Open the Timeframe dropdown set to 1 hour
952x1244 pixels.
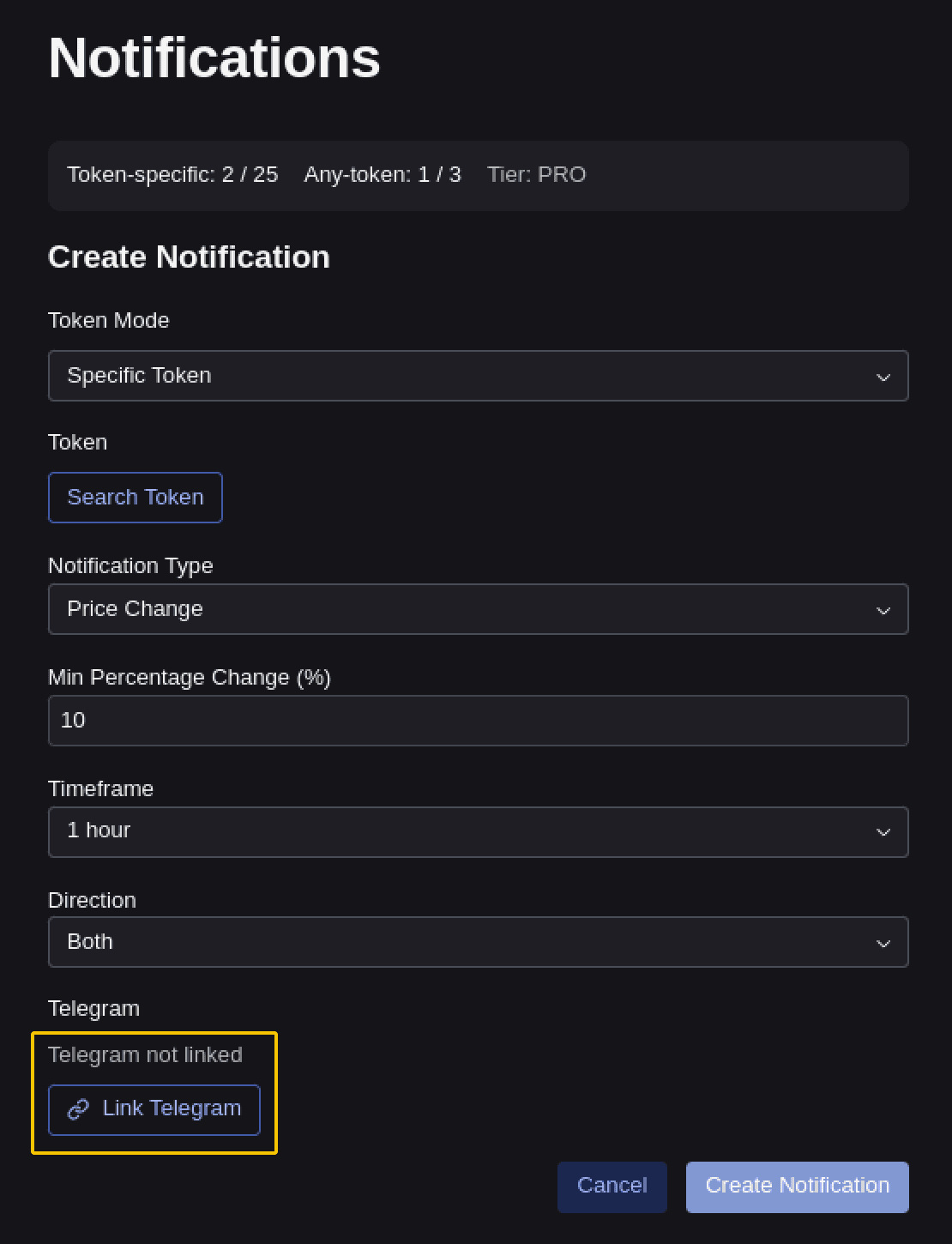click(x=478, y=832)
